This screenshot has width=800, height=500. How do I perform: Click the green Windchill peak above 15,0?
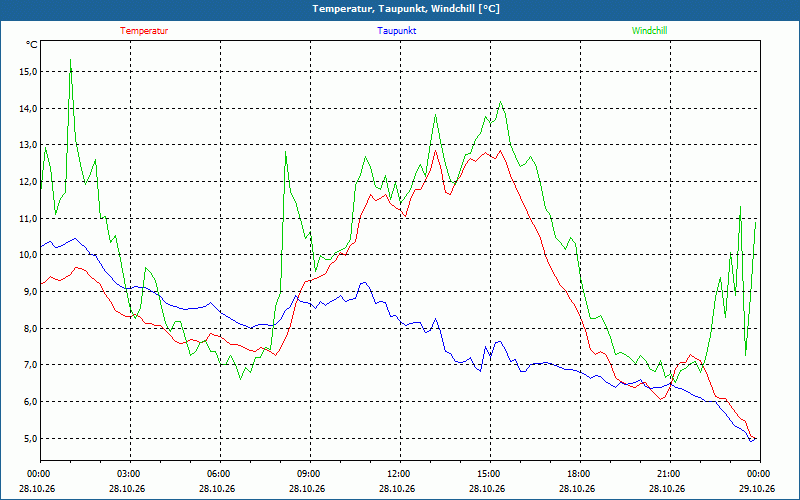(x=70, y=60)
